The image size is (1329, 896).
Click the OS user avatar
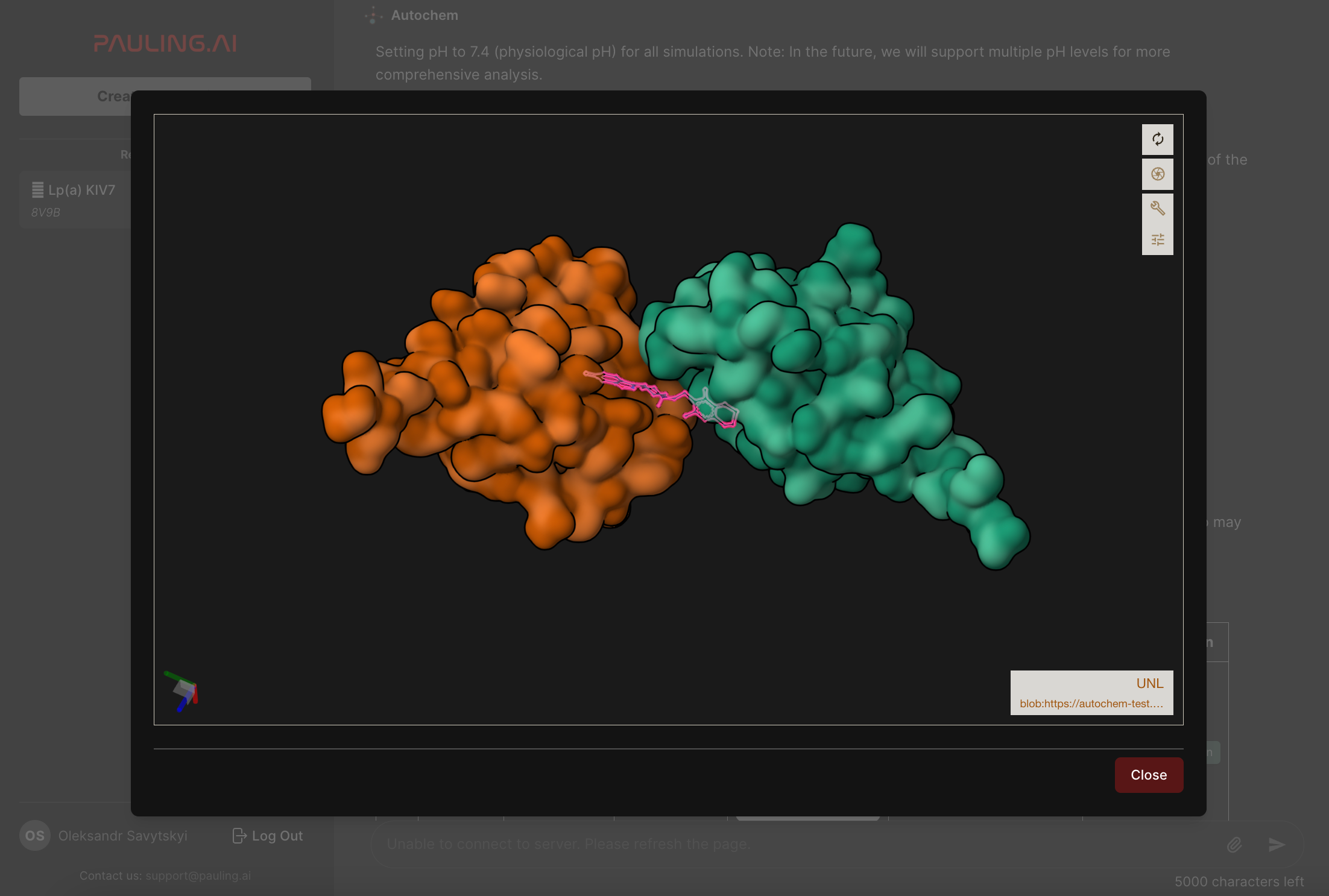click(x=34, y=836)
